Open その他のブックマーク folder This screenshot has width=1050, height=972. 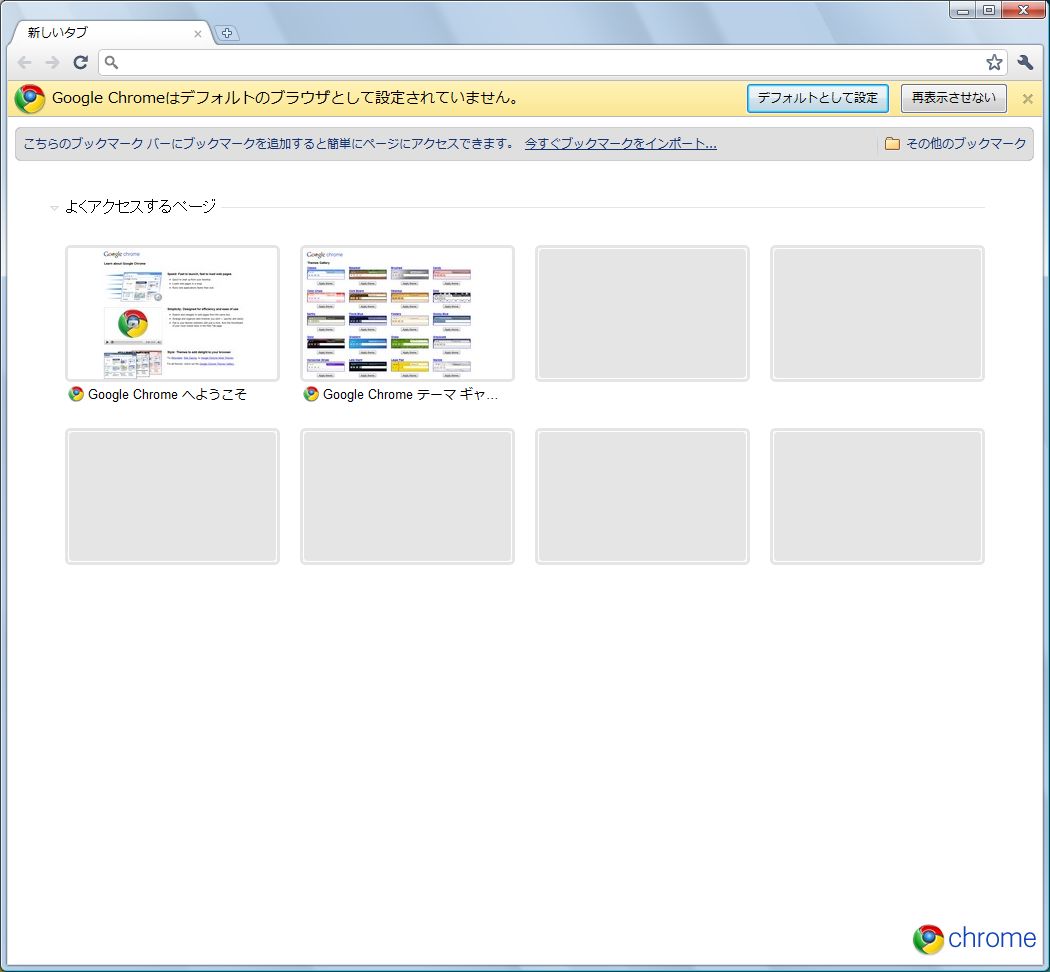click(956, 144)
